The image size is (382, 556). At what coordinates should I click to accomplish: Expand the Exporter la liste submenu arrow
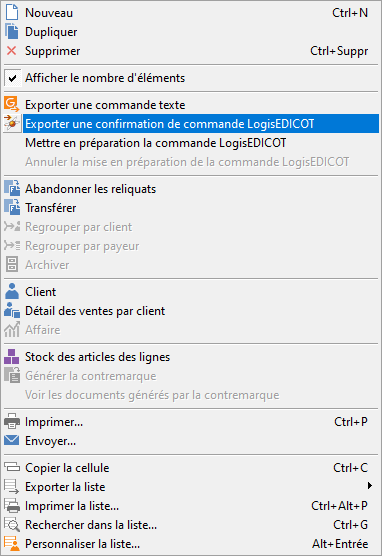tap(370, 486)
